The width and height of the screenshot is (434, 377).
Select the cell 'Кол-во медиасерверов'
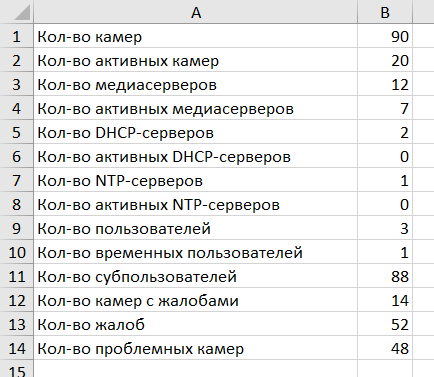click(196, 84)
